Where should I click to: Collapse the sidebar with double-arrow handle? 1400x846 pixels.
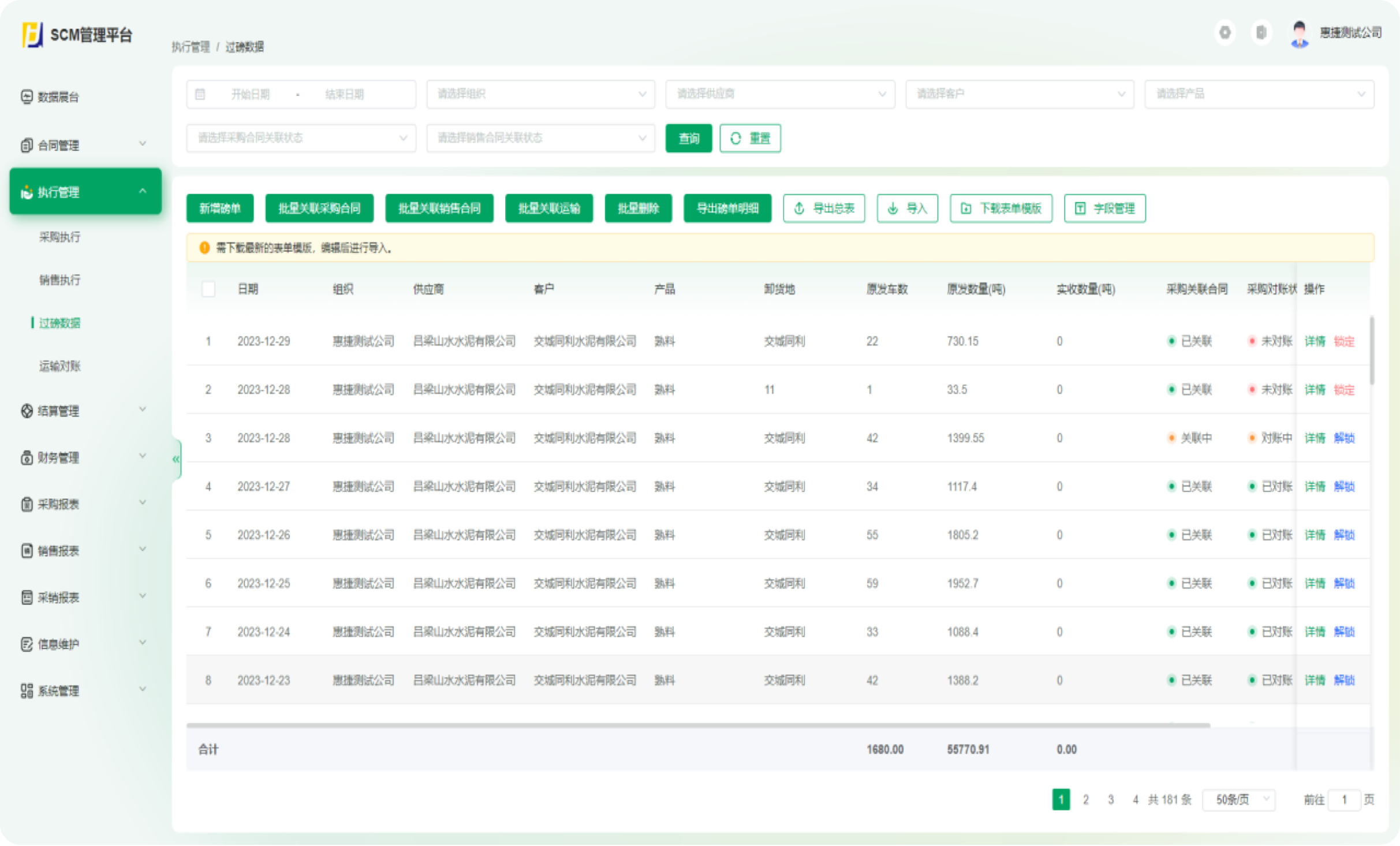(x=176, y=459)
